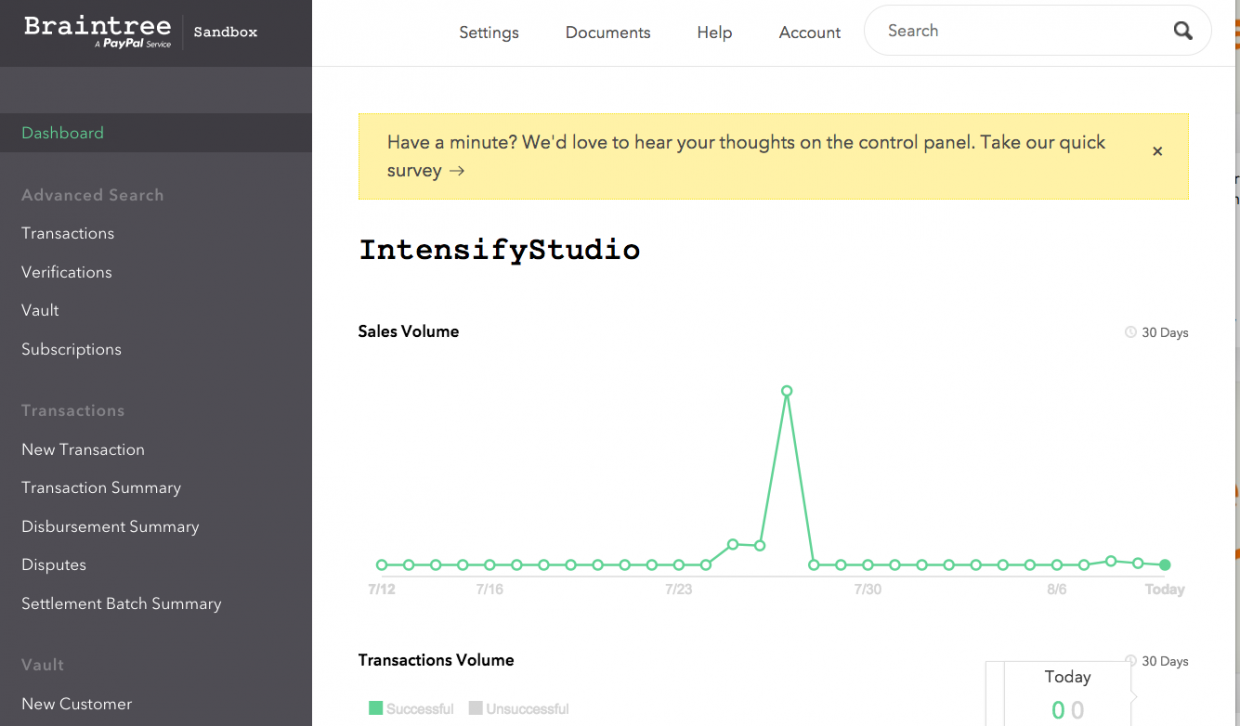Open Disbursement Summary report

tap(110, 526)
